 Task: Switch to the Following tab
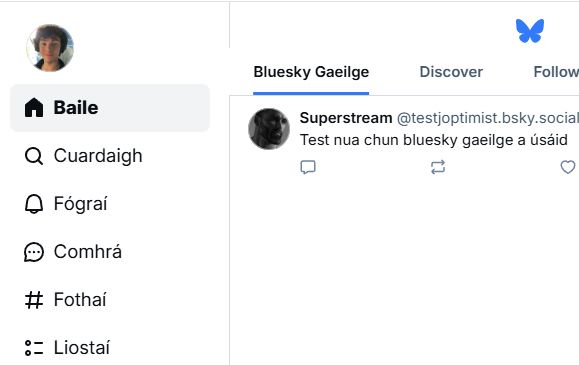point(556,72)
